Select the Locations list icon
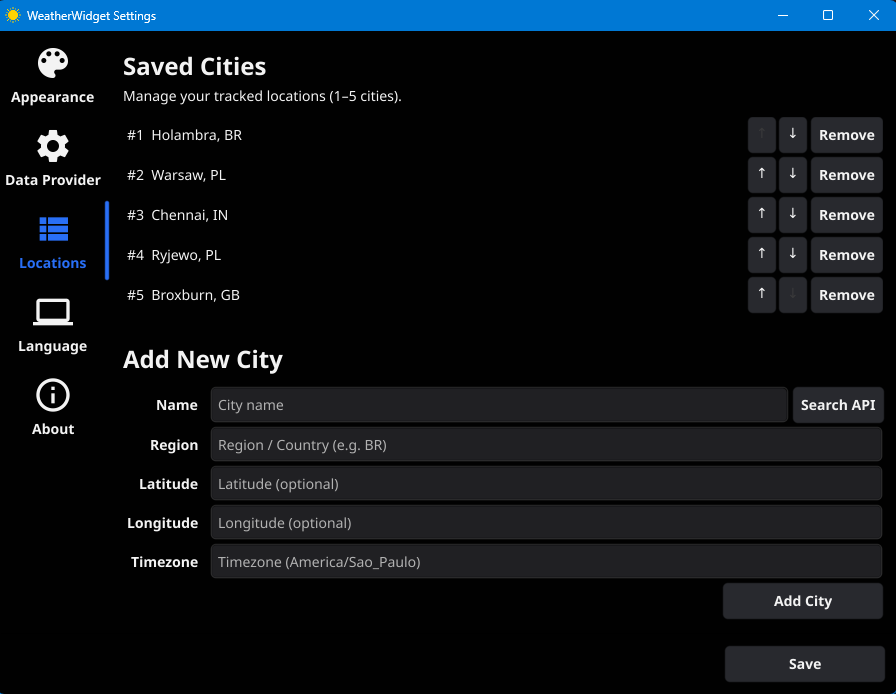This screenshot has height=694, width=896. pos(53,229)
